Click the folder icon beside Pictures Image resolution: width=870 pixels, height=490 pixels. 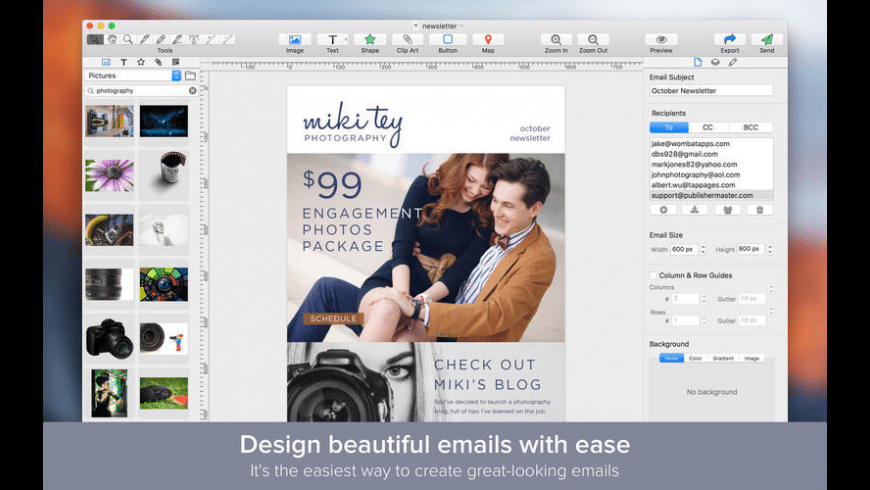[190, 75]
